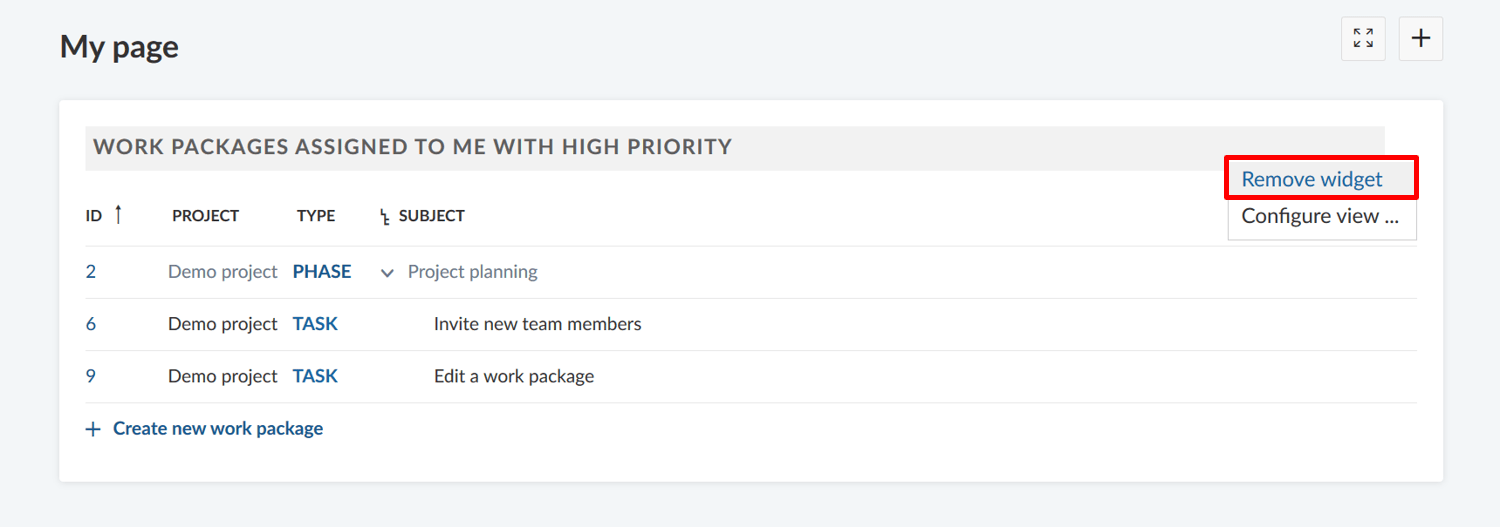Click Create new work package link
This screenshot has width=1500, height=527.
[x=218, y=429]
